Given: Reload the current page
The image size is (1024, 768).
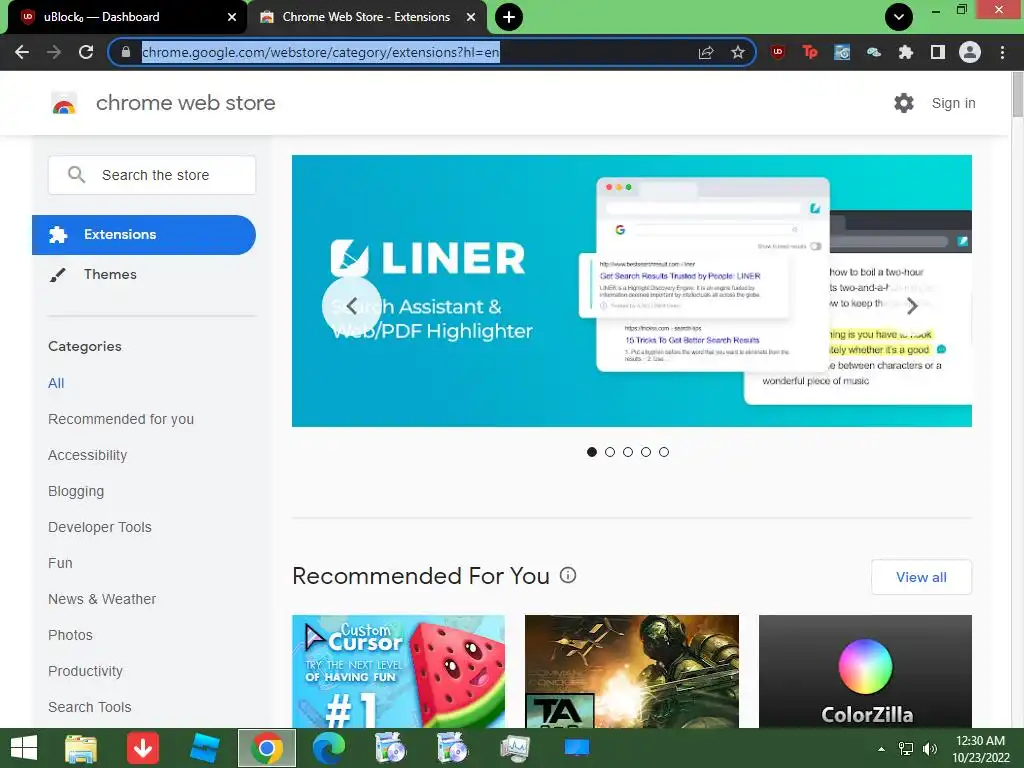Looking at the screenshot, I should coord(86,52).
